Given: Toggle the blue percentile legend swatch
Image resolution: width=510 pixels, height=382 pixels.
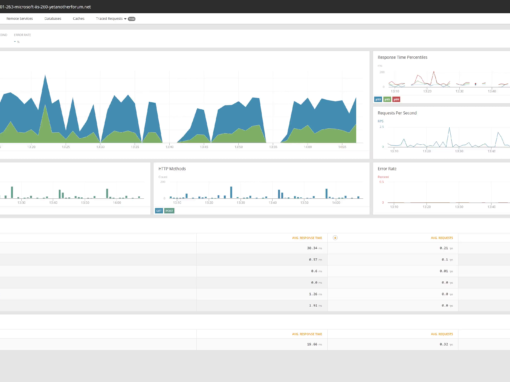Looking at the screenshot, I should click(x=378, y=99).
